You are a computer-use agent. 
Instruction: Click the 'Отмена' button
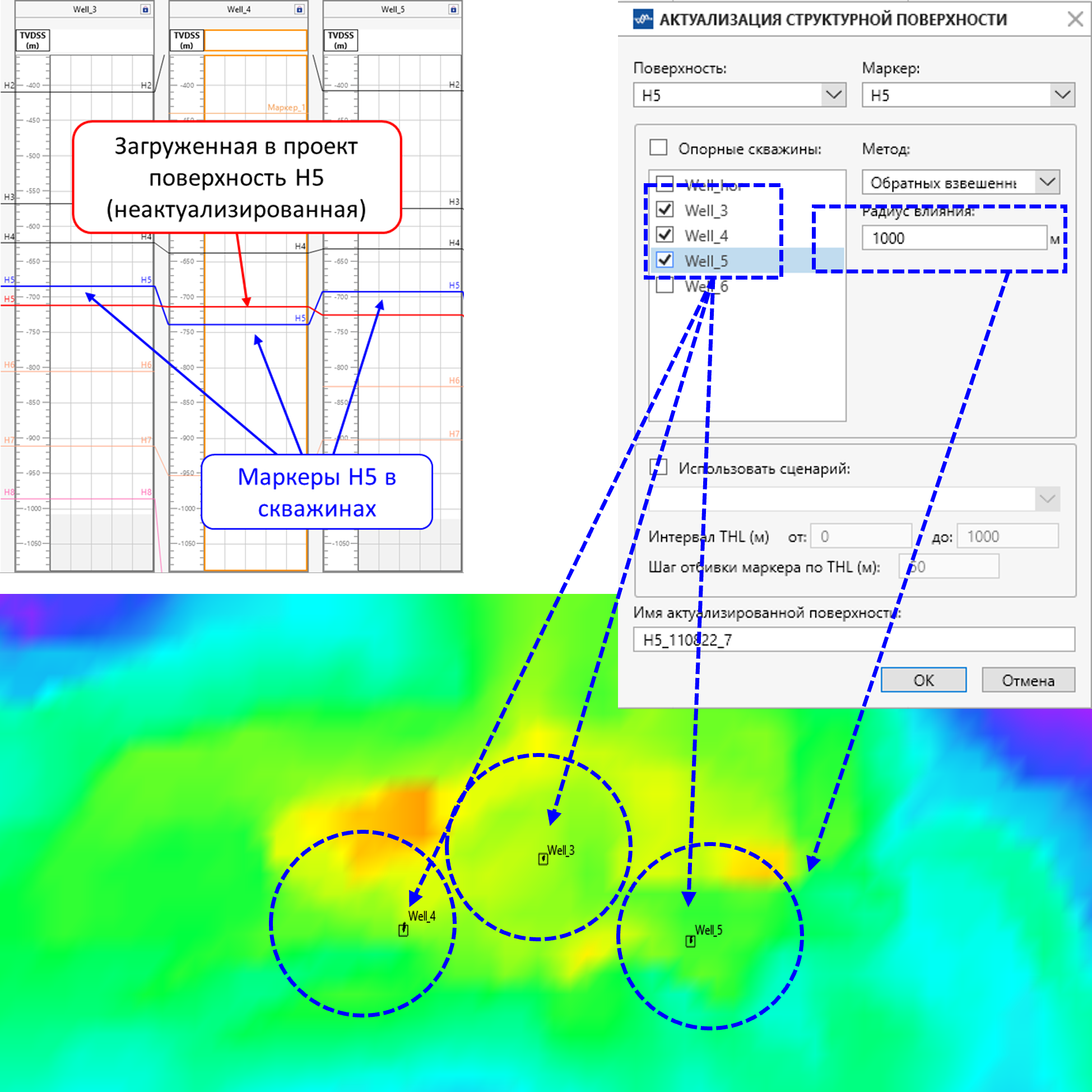click(1028, 680)
